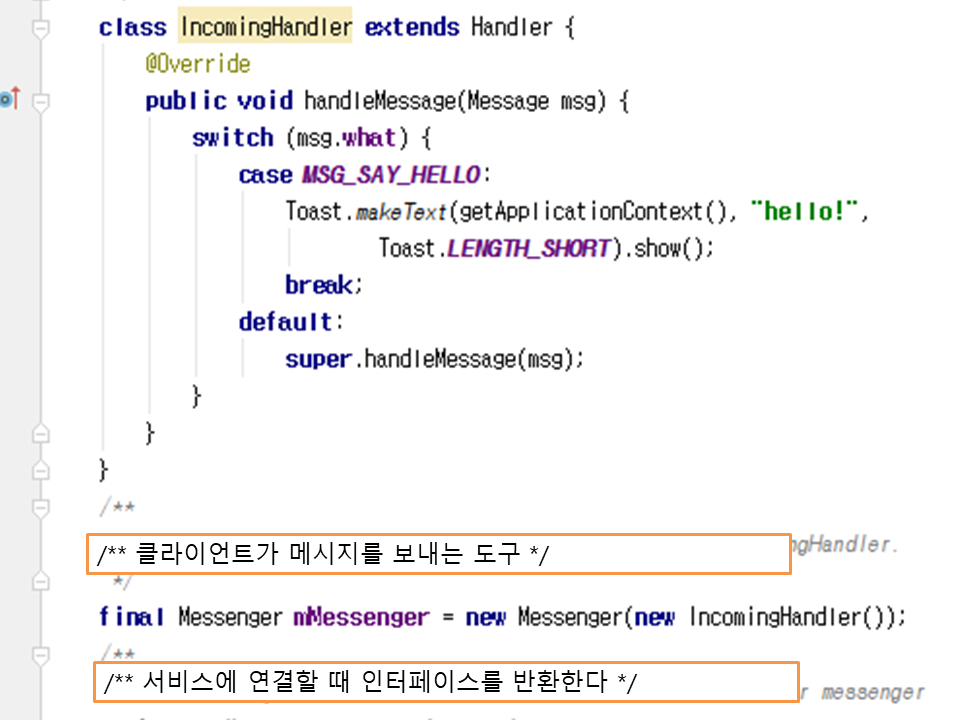This screenshot has width=960, height=720.
Task: Click the getApplicationContext() call
Action: coord(595,212)
